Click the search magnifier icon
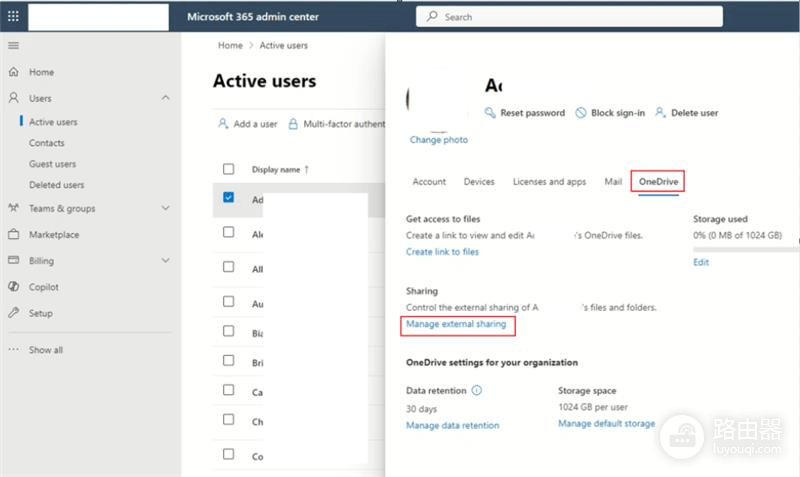Image resolution: width=800 pixels, height=477 pixels. coord(432,16)
